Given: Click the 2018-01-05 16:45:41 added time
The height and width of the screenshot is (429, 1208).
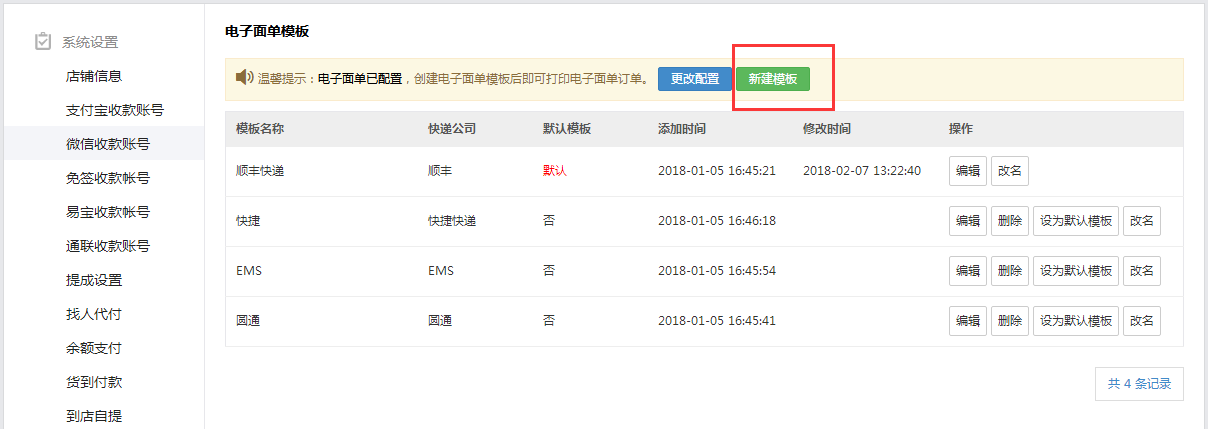Looking at the screenshot, I should point(717,321).
